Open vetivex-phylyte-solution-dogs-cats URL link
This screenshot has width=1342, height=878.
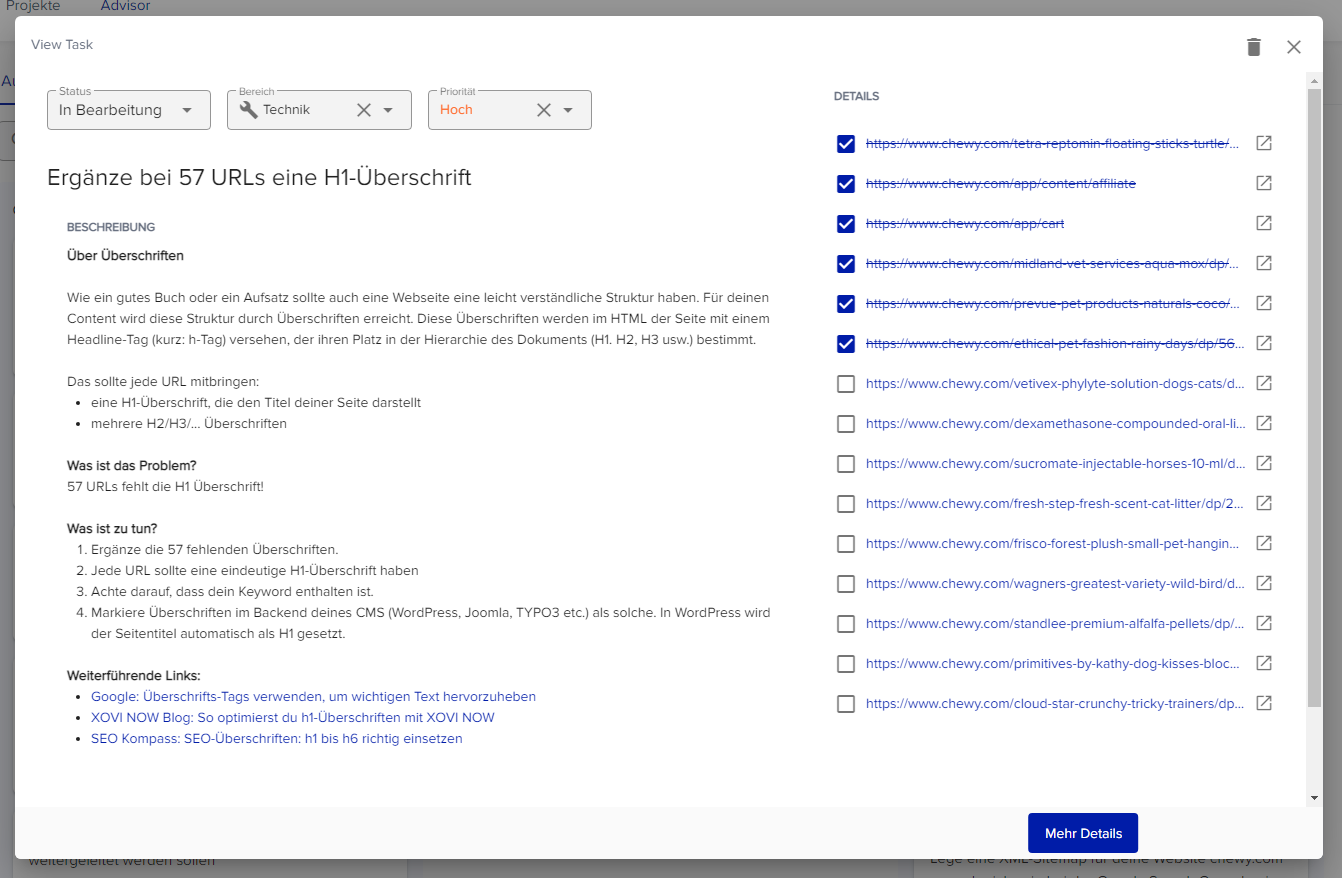pos(1055,383)
